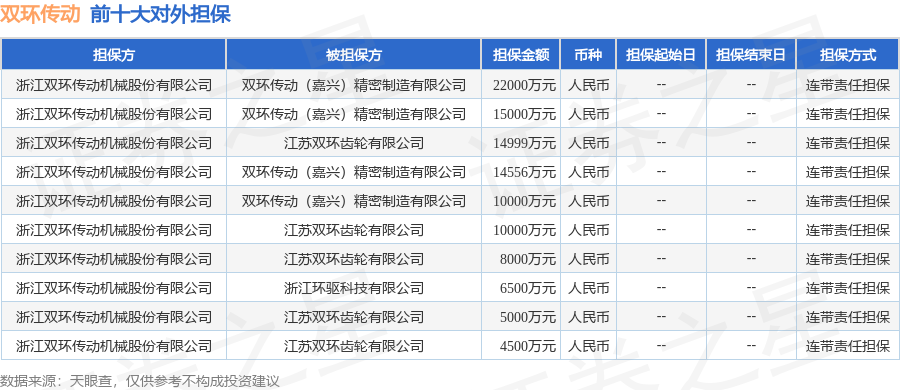Click 浙江双环传动机械股份有限公司 in the 8000万元 row
This screenshot has height=390, width=900.
pos(114,259)
